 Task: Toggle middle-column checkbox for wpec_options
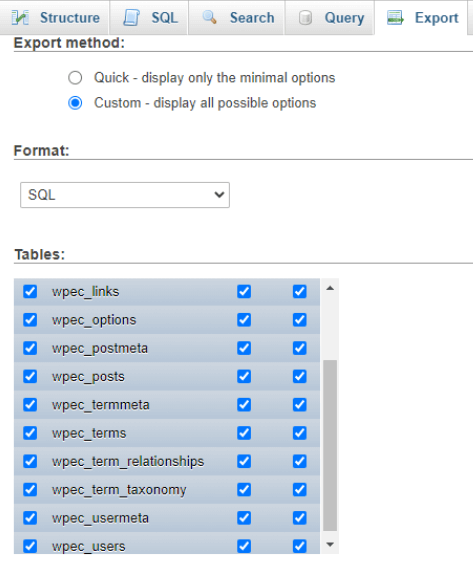244,320
